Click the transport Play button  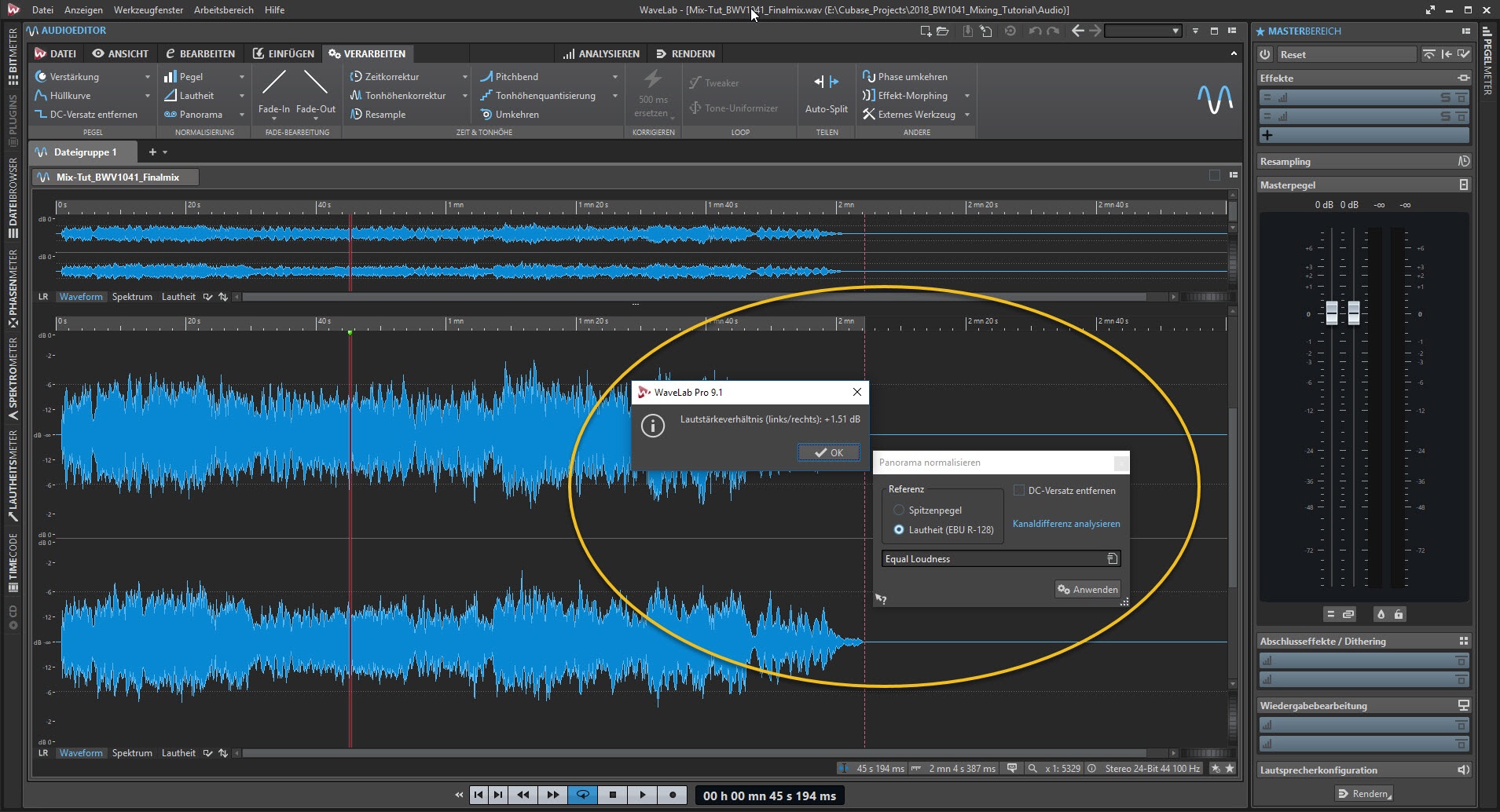coord(643,795)
